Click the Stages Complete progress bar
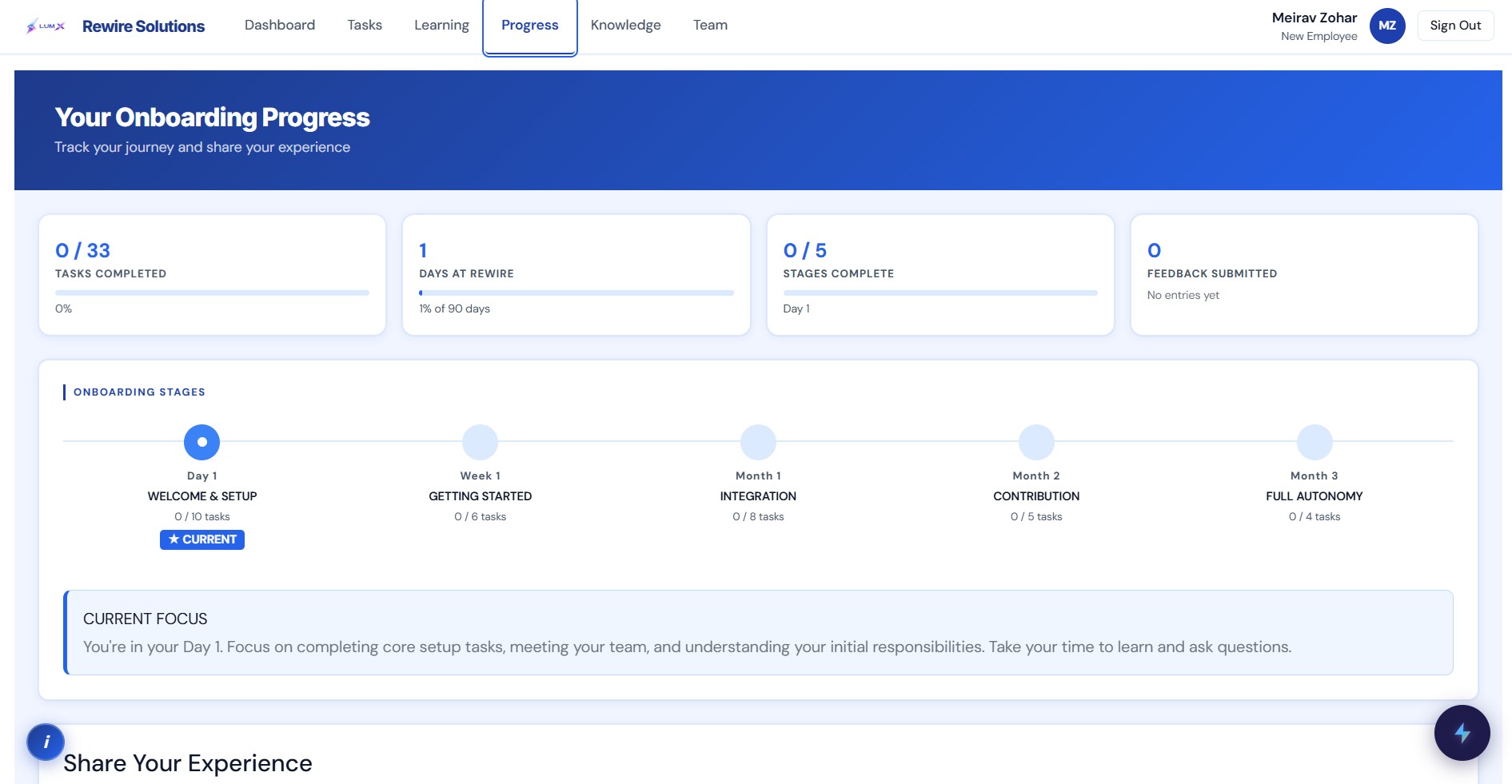This screenshot has height=784, width=1512. pos(940,293)
